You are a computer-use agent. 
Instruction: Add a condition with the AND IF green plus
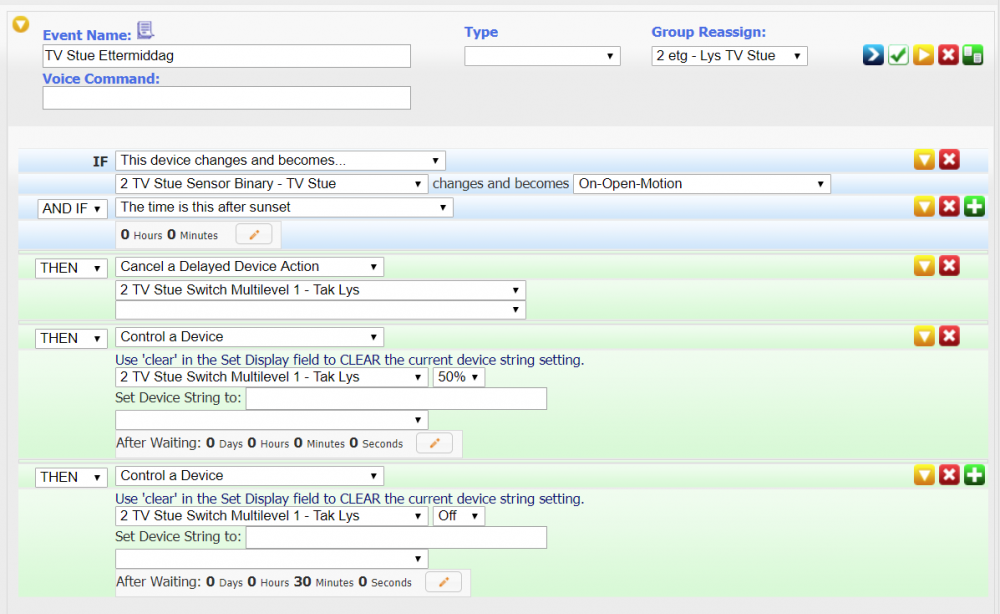974,207
